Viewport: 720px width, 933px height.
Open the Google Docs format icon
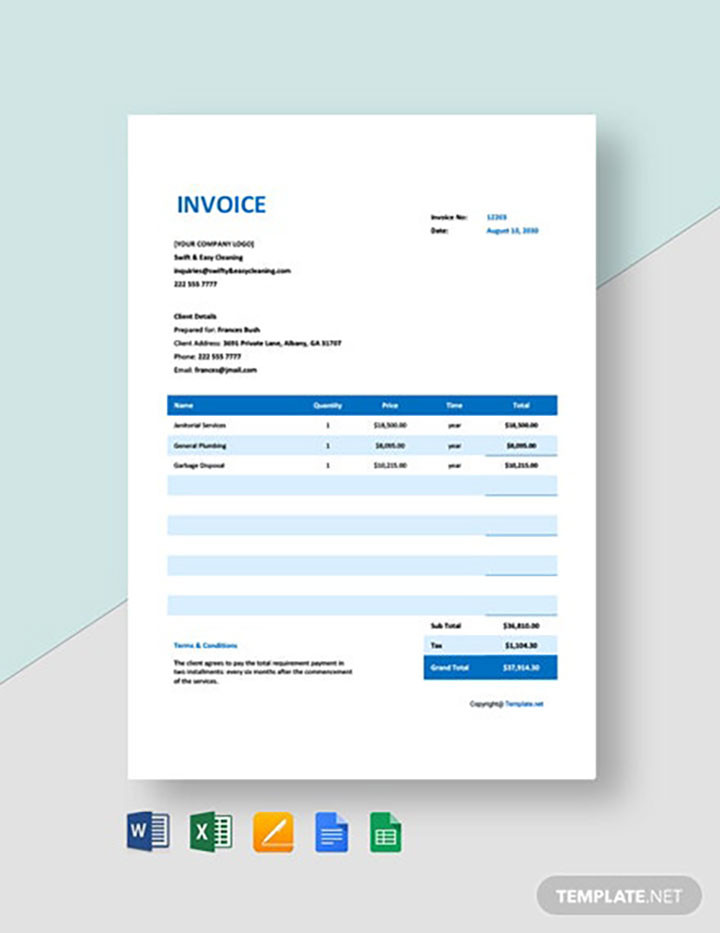coord(331,831)
